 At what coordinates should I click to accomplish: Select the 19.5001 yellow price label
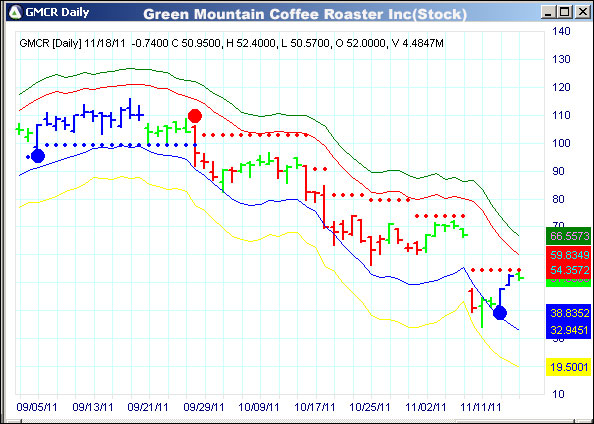(x=569, y=367)
